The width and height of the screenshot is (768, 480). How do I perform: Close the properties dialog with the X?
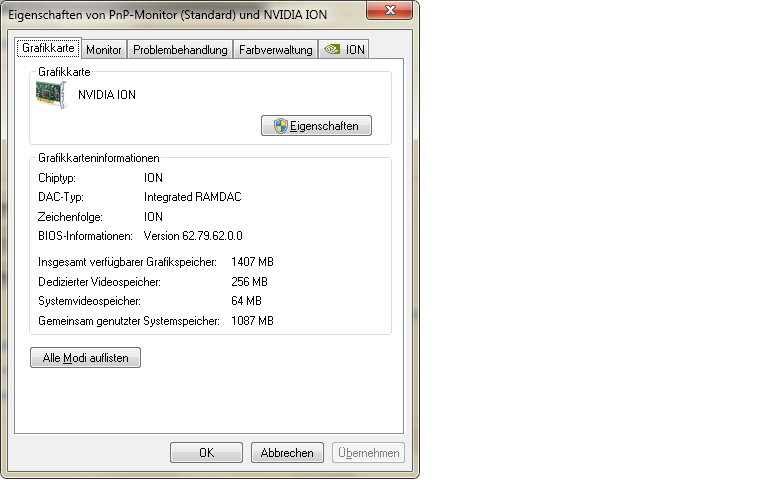click(x=389, y=10)
